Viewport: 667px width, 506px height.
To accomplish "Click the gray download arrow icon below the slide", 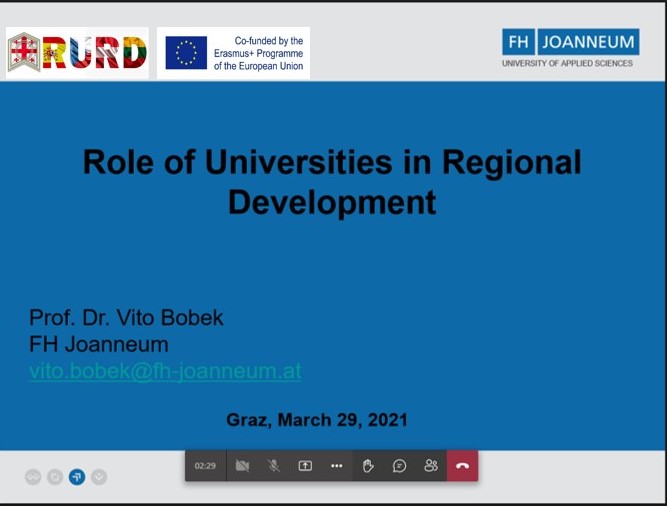I will coord(99,477).
